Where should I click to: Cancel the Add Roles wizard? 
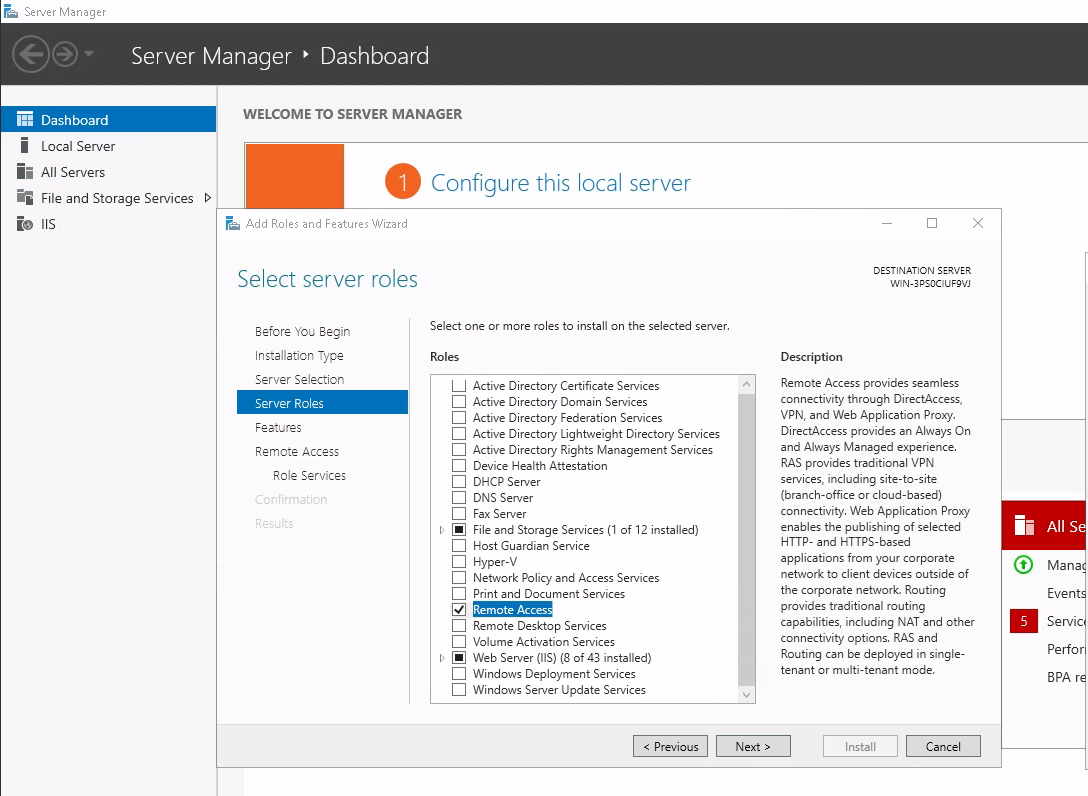tap(943, 746)
